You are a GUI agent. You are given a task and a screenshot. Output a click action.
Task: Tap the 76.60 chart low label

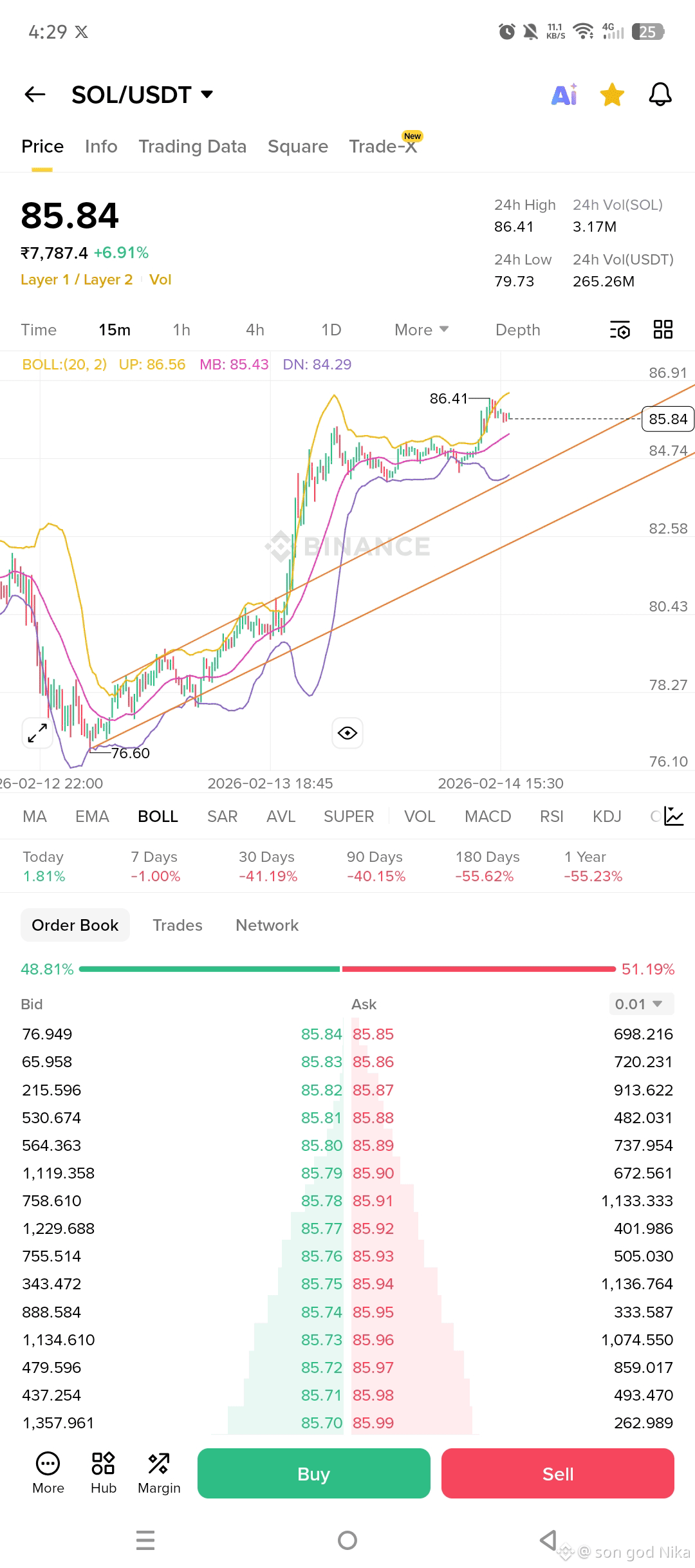[x=130, y=753]
